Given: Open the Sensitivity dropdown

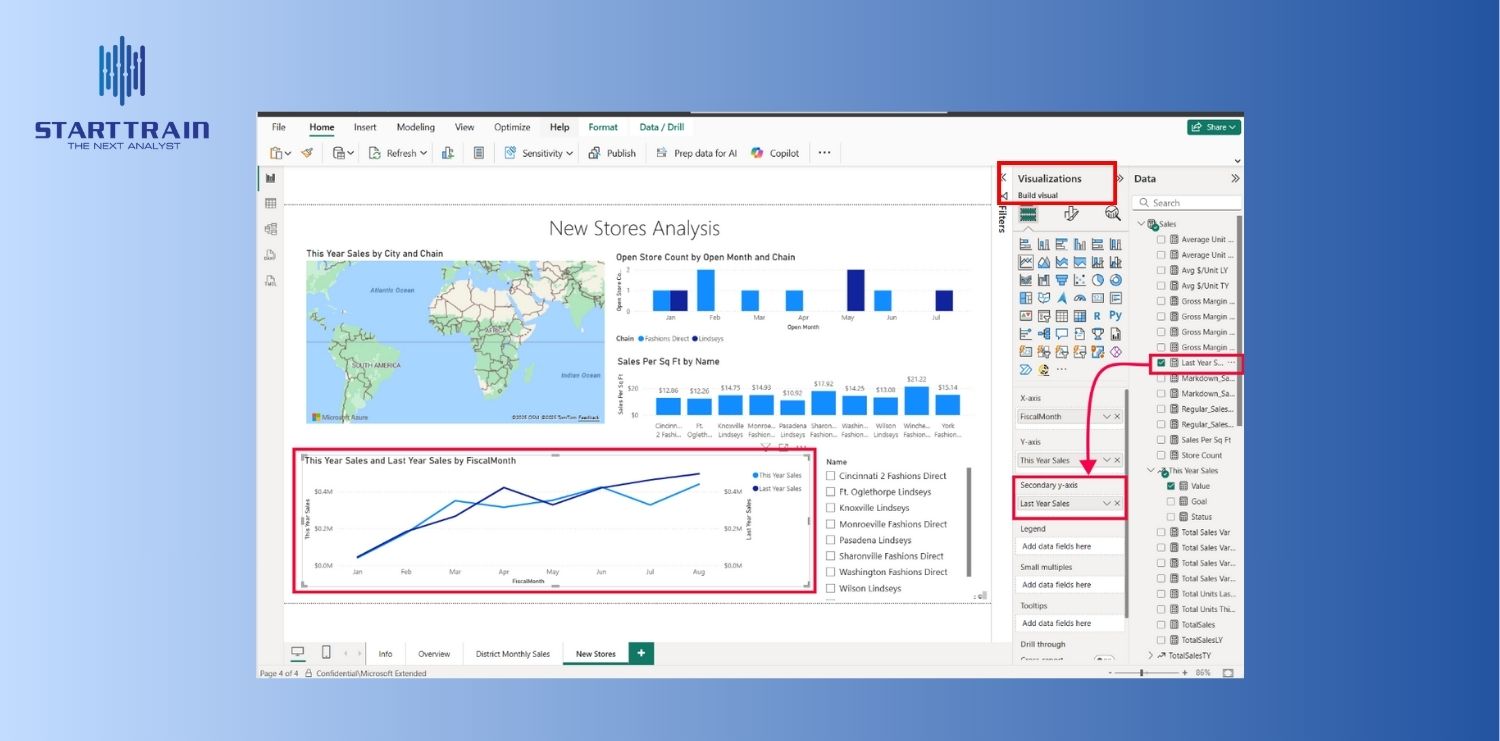Looking at the screenshot, I should pyautogui.click(x=540, y=153).
